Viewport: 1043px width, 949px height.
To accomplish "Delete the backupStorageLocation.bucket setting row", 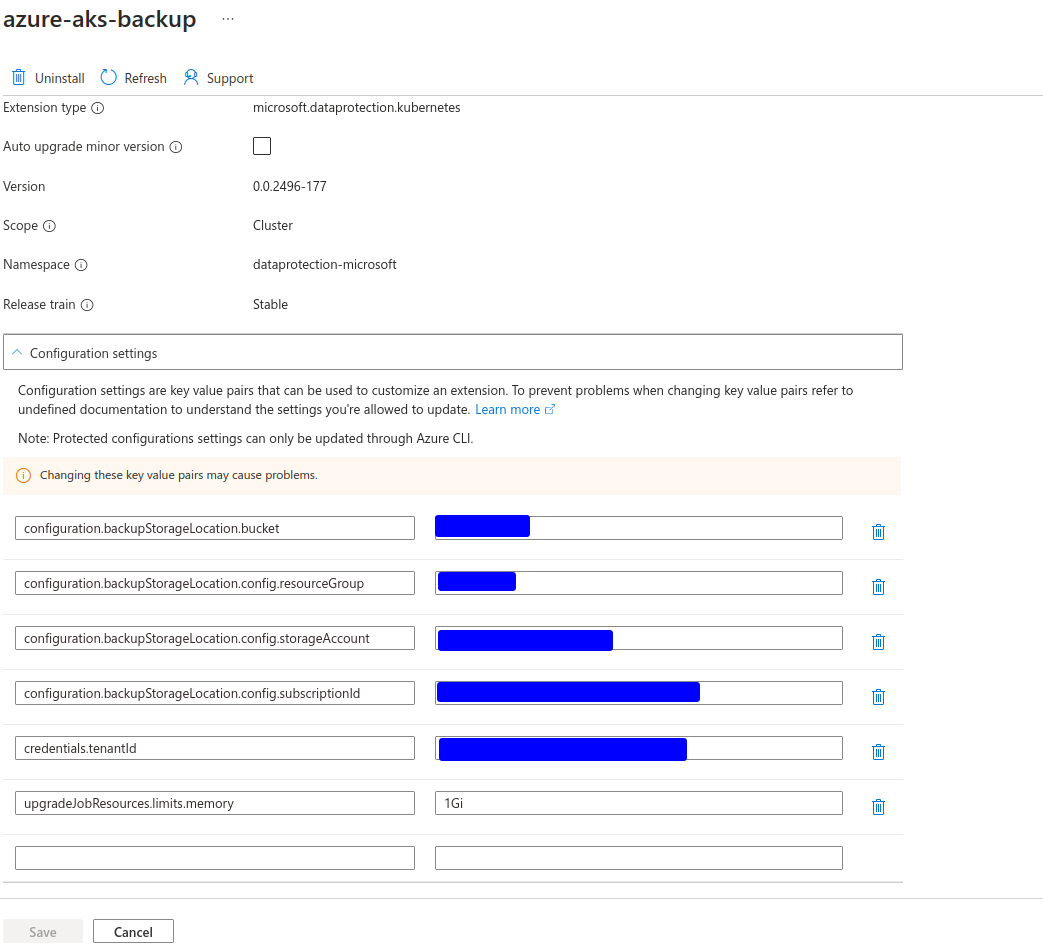I will [x=878, y=532].
